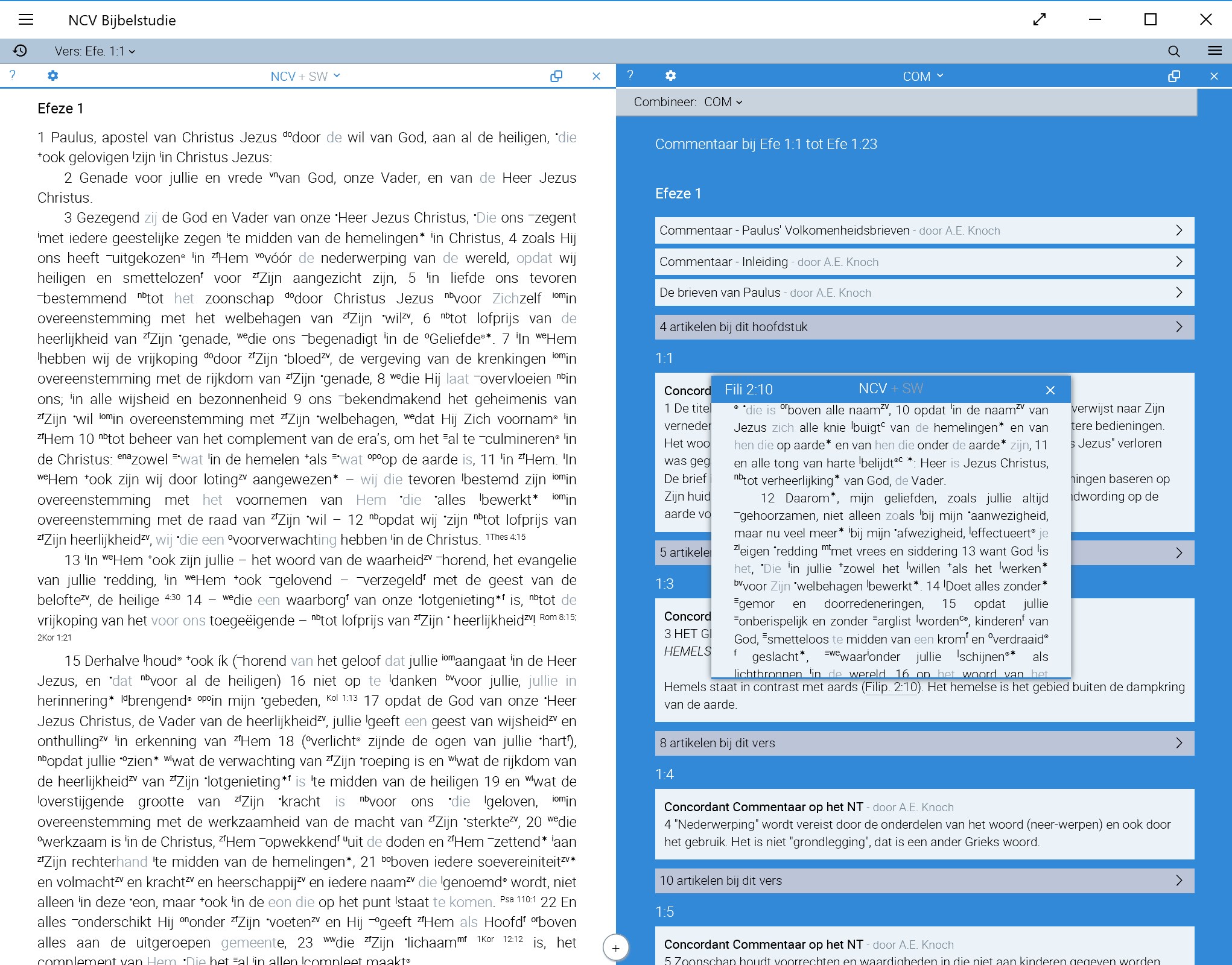Open Commentaar - Inleiding by A.E. Knoch

pos(924,262)
